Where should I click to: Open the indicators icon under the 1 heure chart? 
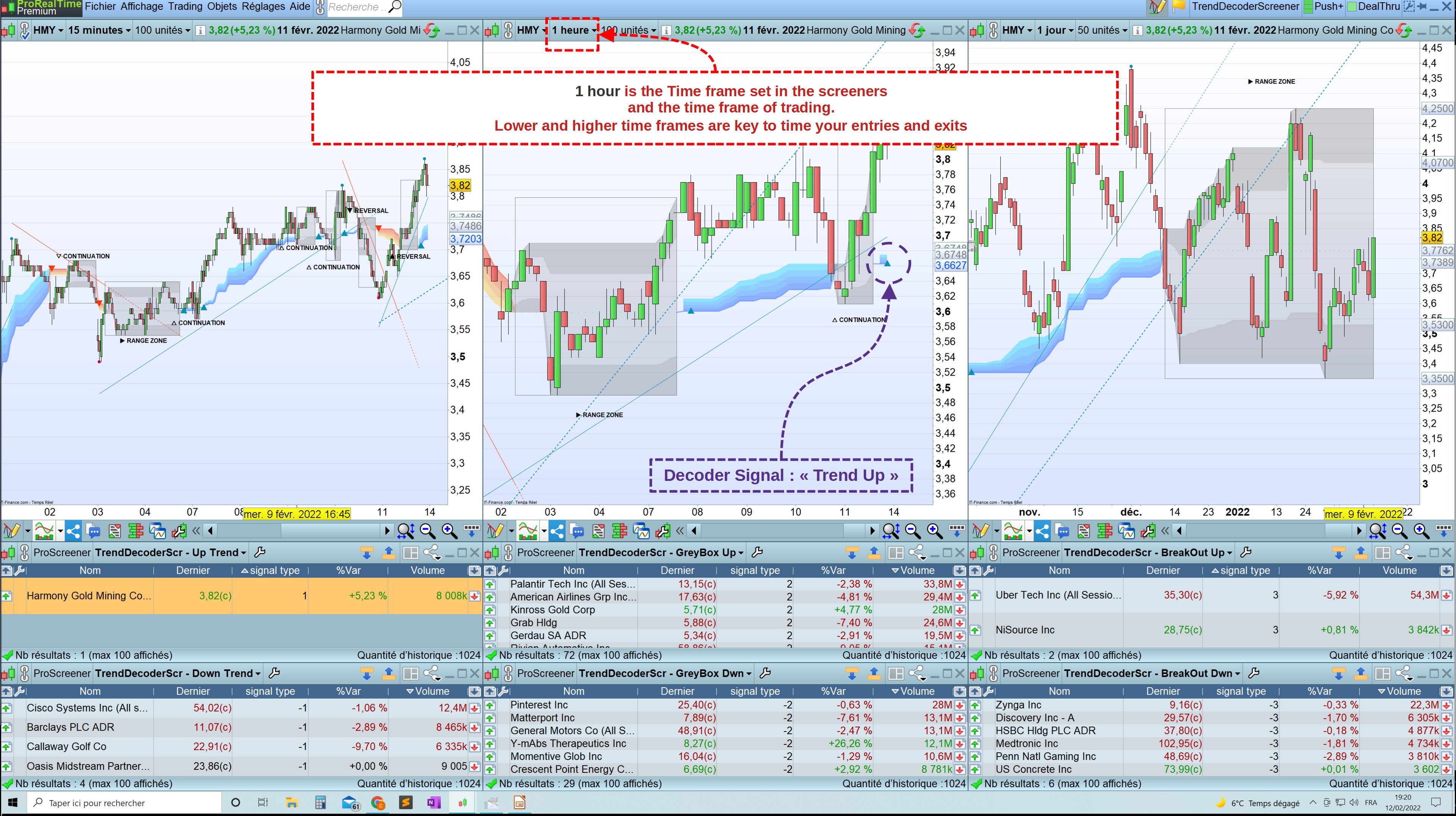point(528,531)
